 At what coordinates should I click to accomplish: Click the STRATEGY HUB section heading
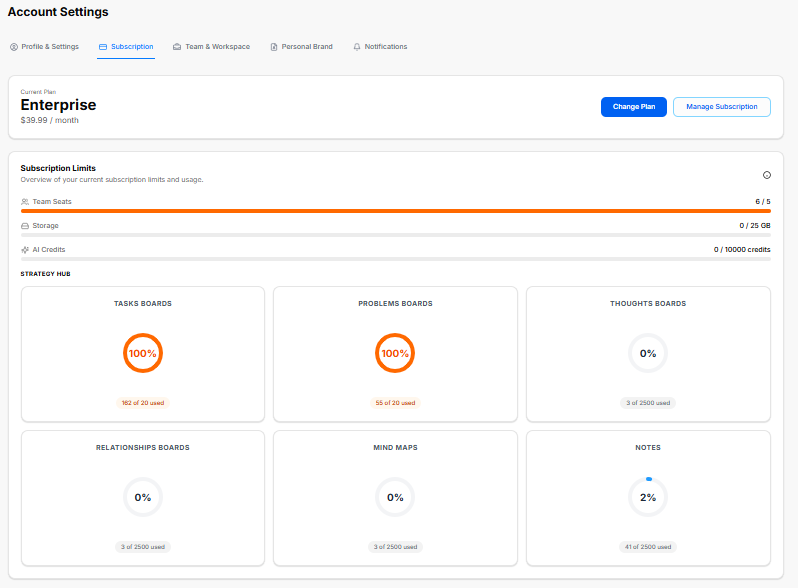[45, 274]
